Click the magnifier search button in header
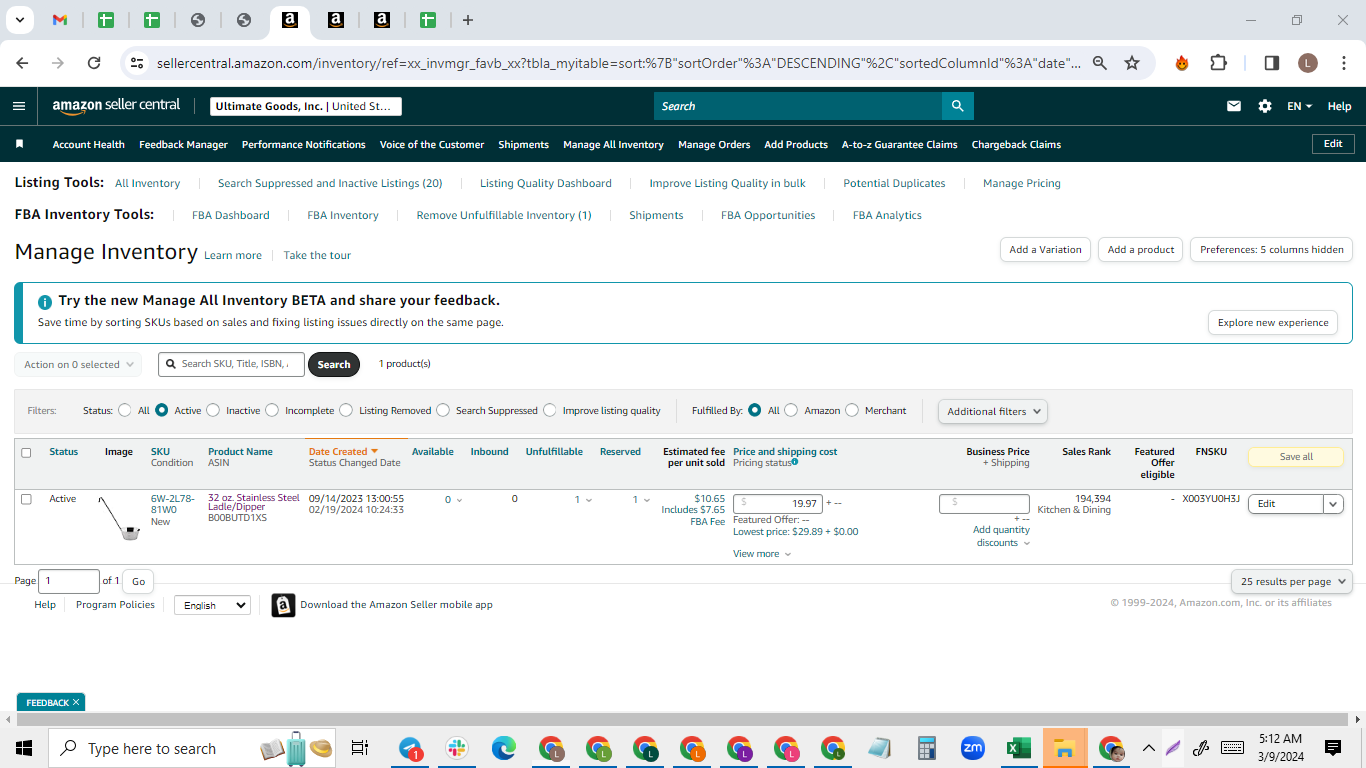 pyautogui.click(x=957, y=106)
